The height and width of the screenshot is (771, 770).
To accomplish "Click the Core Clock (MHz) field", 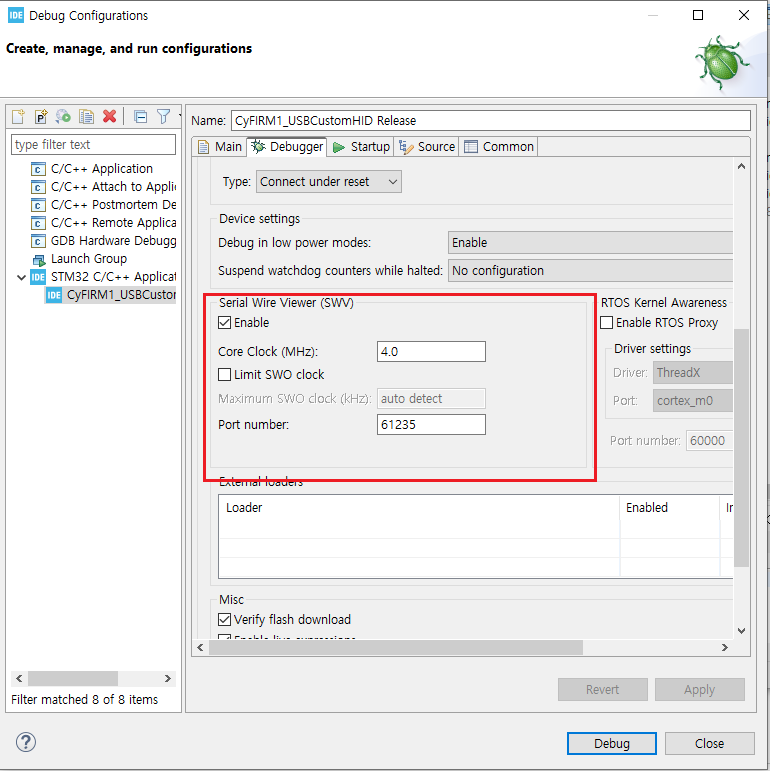I will click(431, 352).
